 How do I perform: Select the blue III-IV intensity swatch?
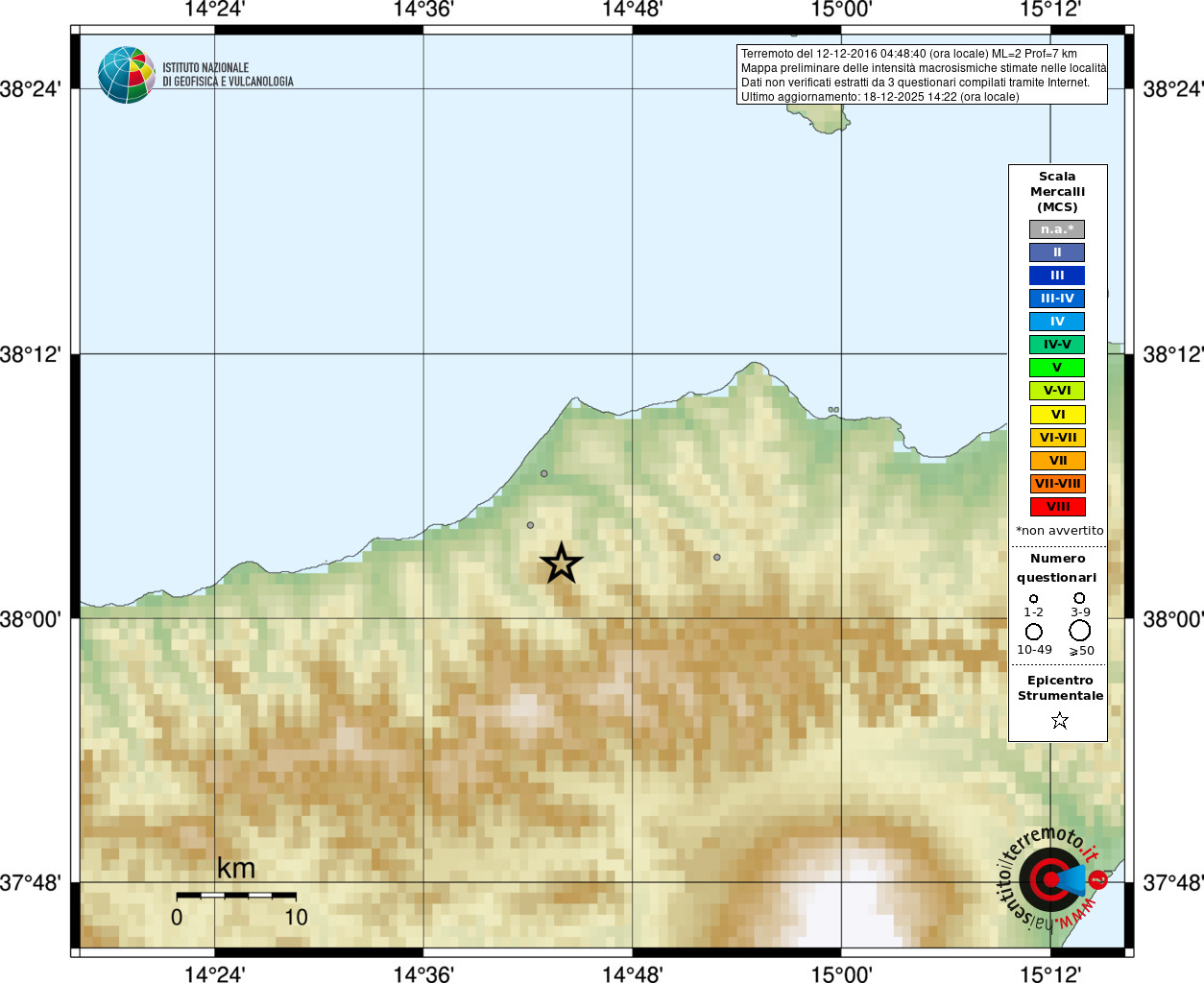pyautogui.click(x=1057, y=299)
